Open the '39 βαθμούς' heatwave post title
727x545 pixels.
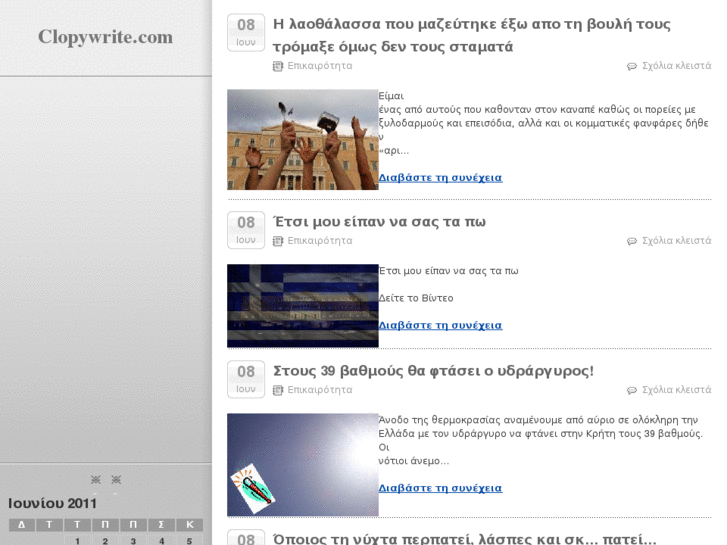[x=433, y=371]
